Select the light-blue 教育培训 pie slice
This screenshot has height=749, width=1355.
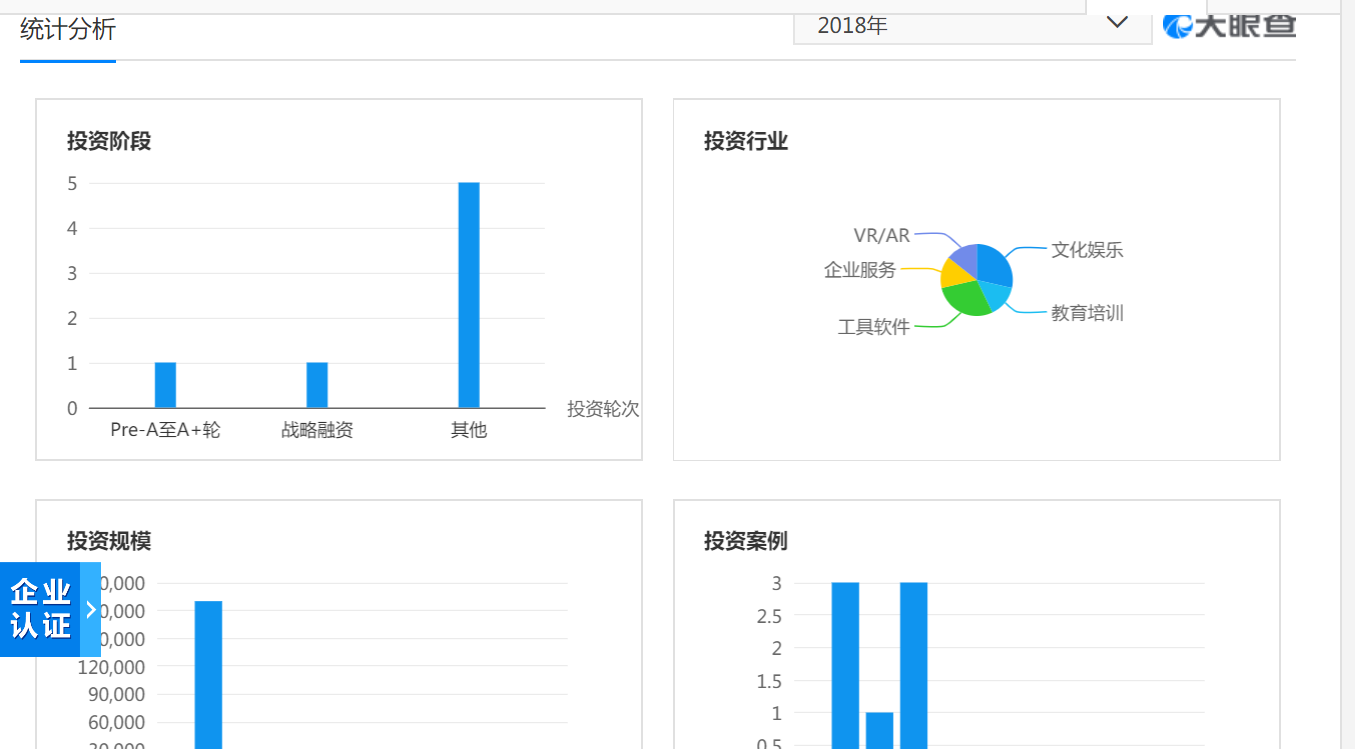pyautogui.click(x=994, y=295)
